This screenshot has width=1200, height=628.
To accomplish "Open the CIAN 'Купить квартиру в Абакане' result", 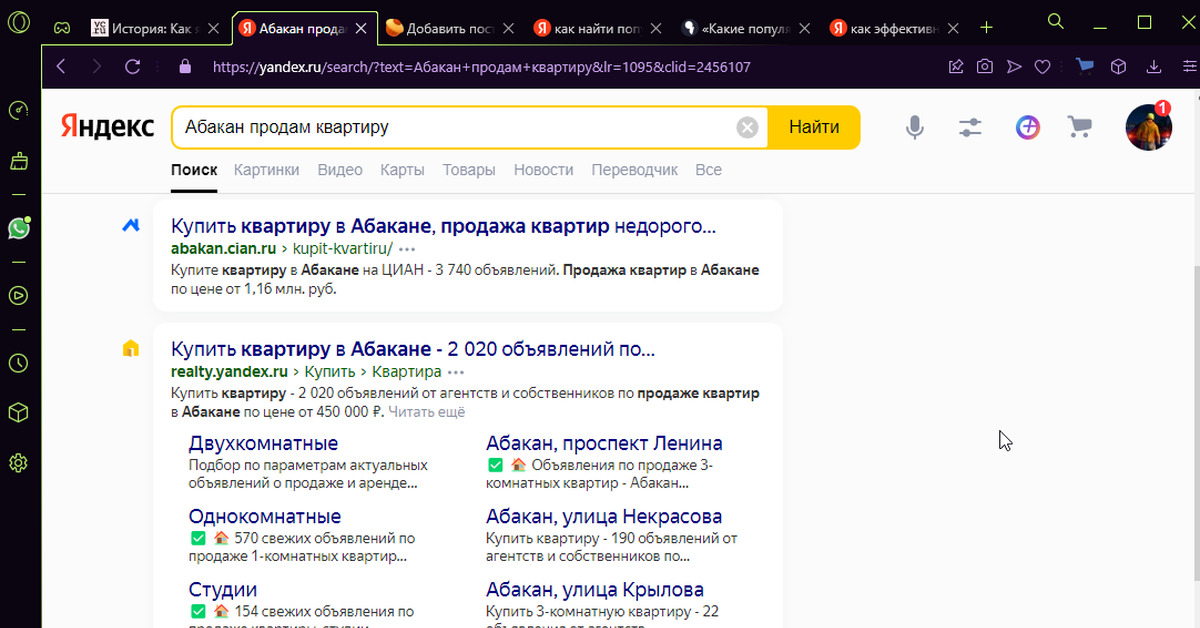I will [x=443, y=226].
